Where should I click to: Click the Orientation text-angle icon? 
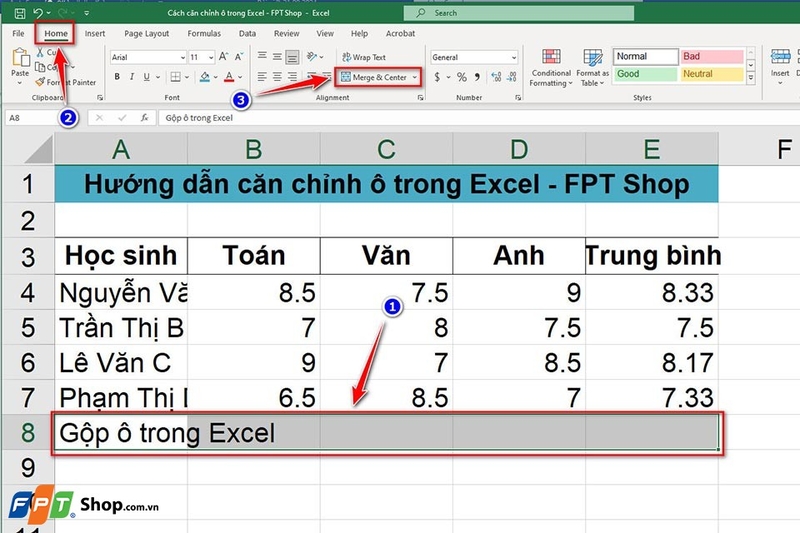(x=312, y=57)
